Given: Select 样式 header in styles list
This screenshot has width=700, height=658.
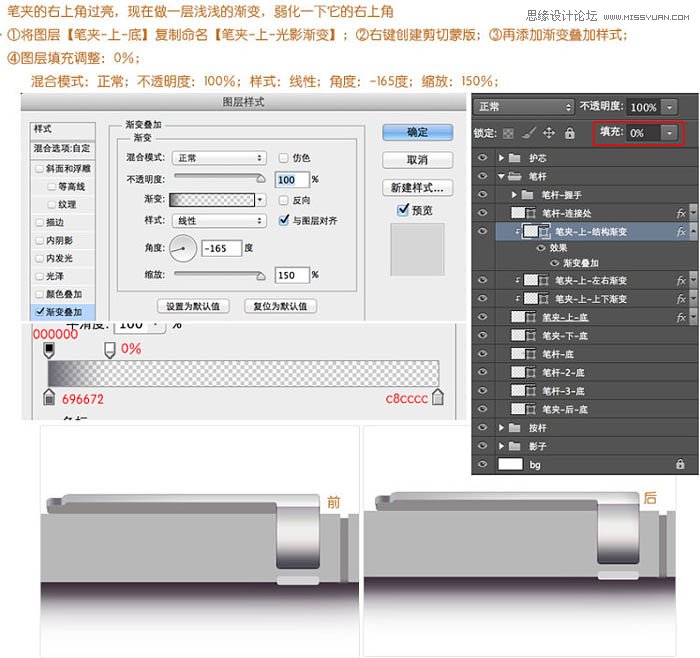Looking at the screenshot, I should (x=62, y=129).
